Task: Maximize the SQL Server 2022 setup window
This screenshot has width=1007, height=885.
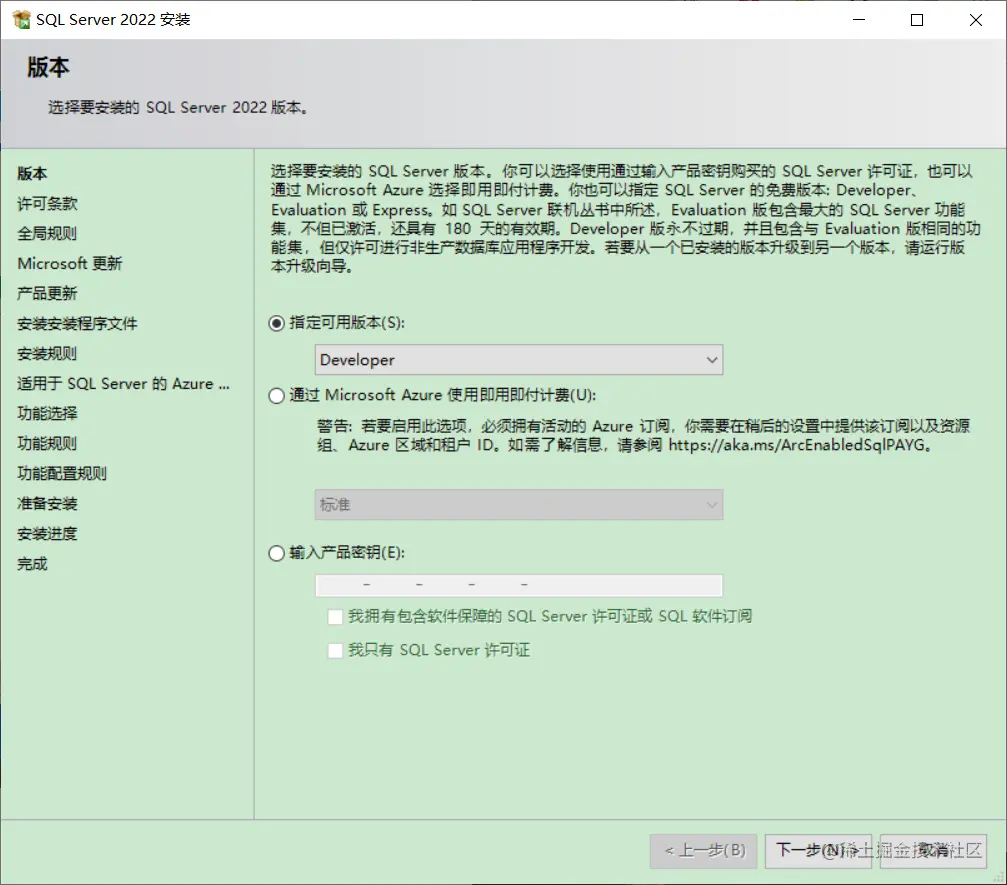Action: click(x=917, y=20)
